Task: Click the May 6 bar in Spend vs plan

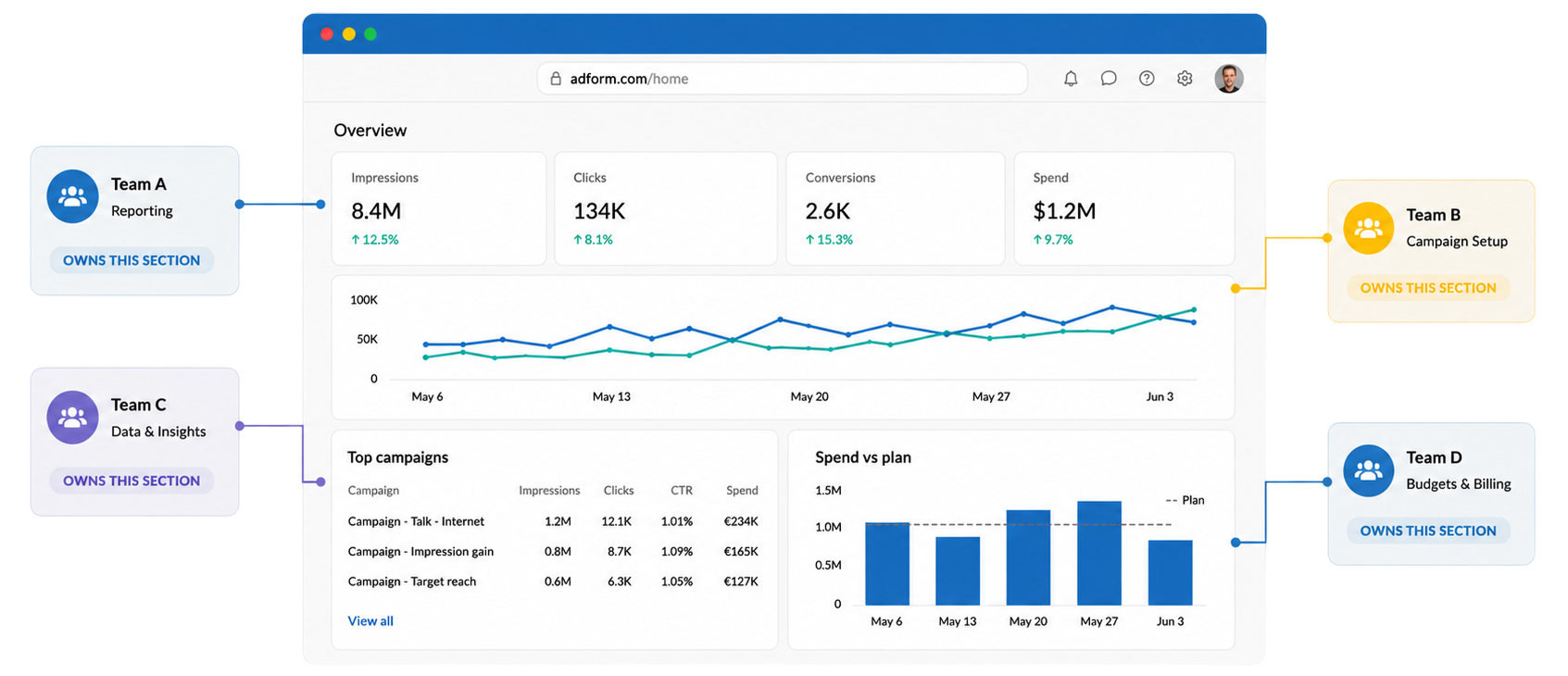Action: click(887, 564)
